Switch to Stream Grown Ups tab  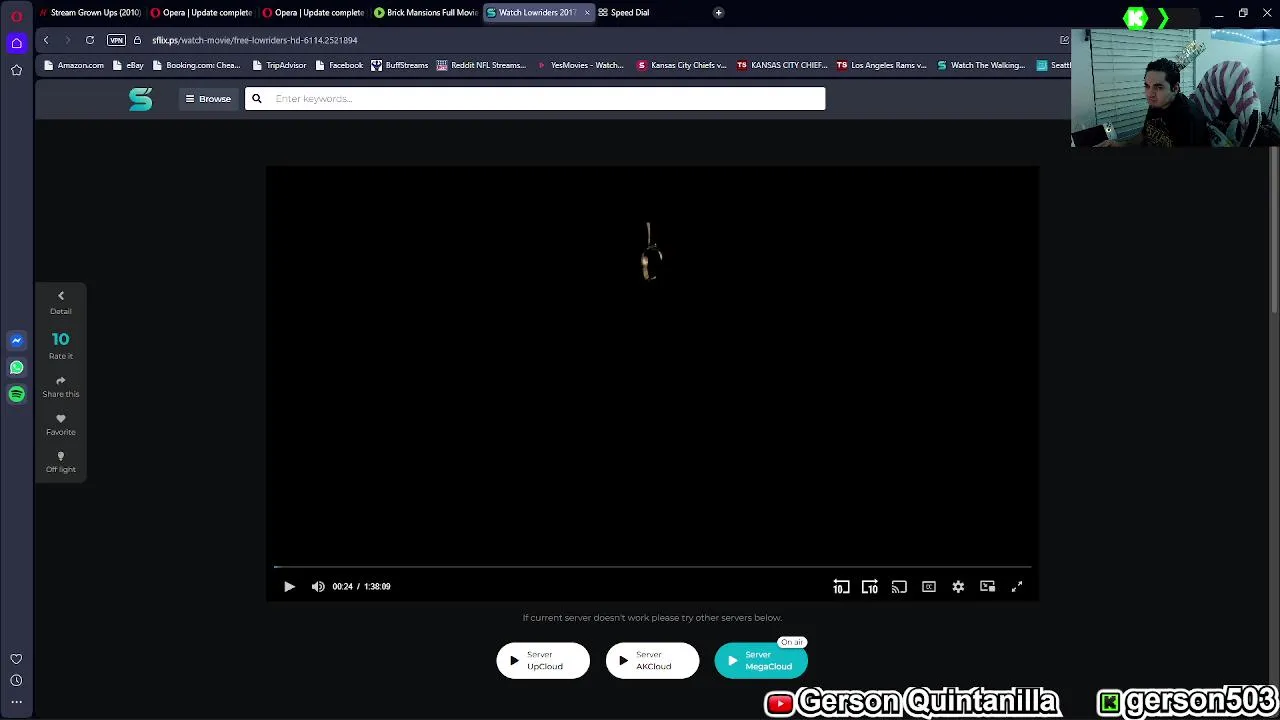[90, 13]
